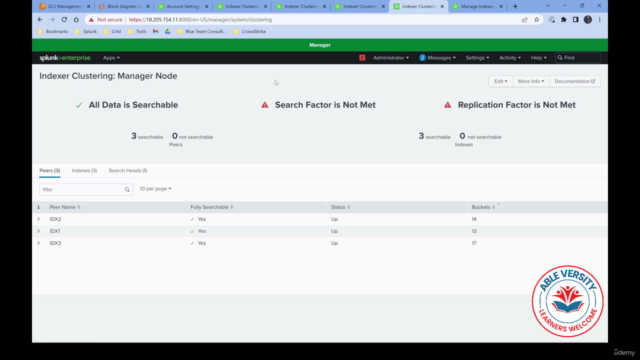Image resolution: width=640 pixels, height=360 pixels.
Task: Select the Peers (3) tab
Action: [49, 171]
